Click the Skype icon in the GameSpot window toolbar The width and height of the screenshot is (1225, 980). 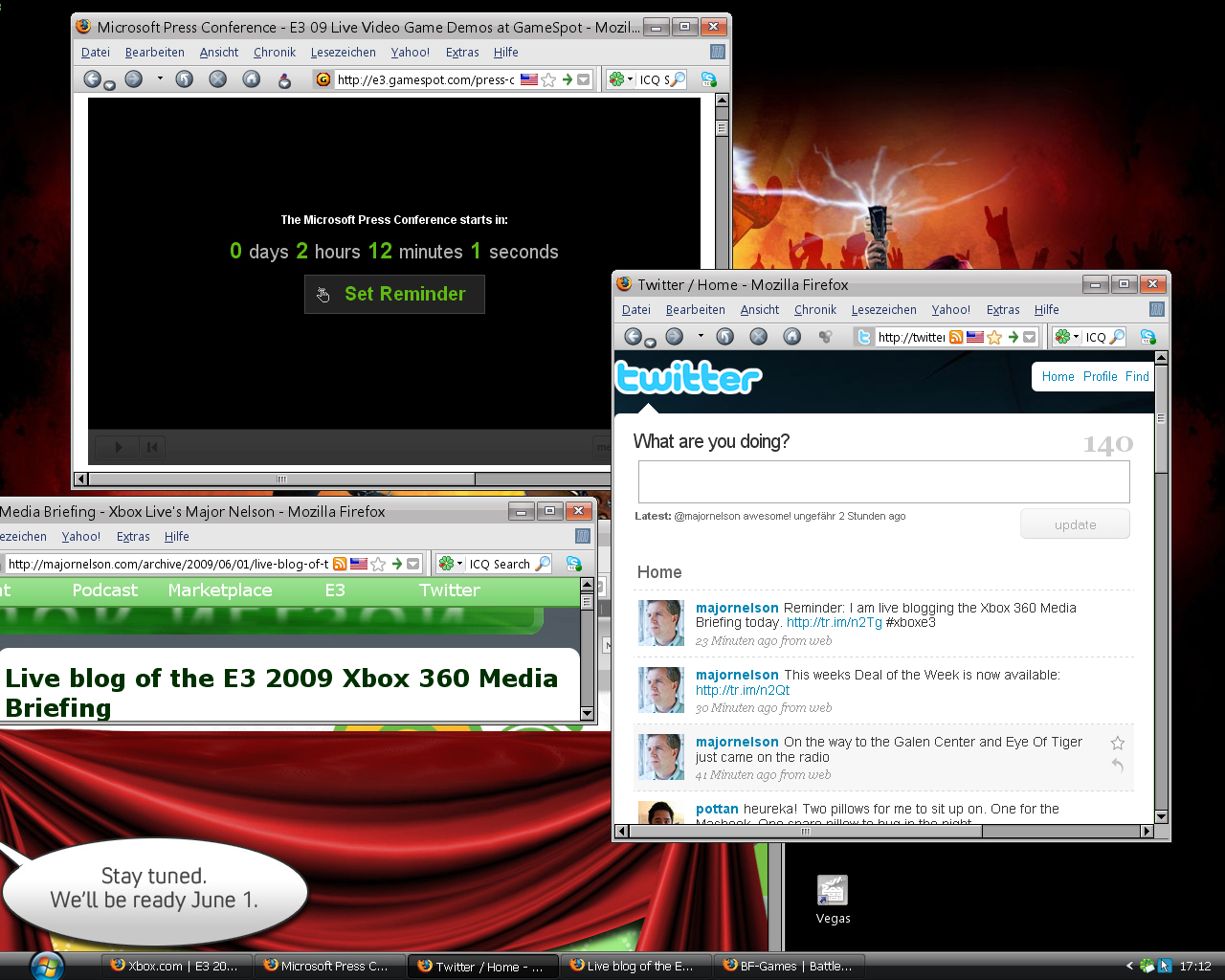[x=709, y=79]
